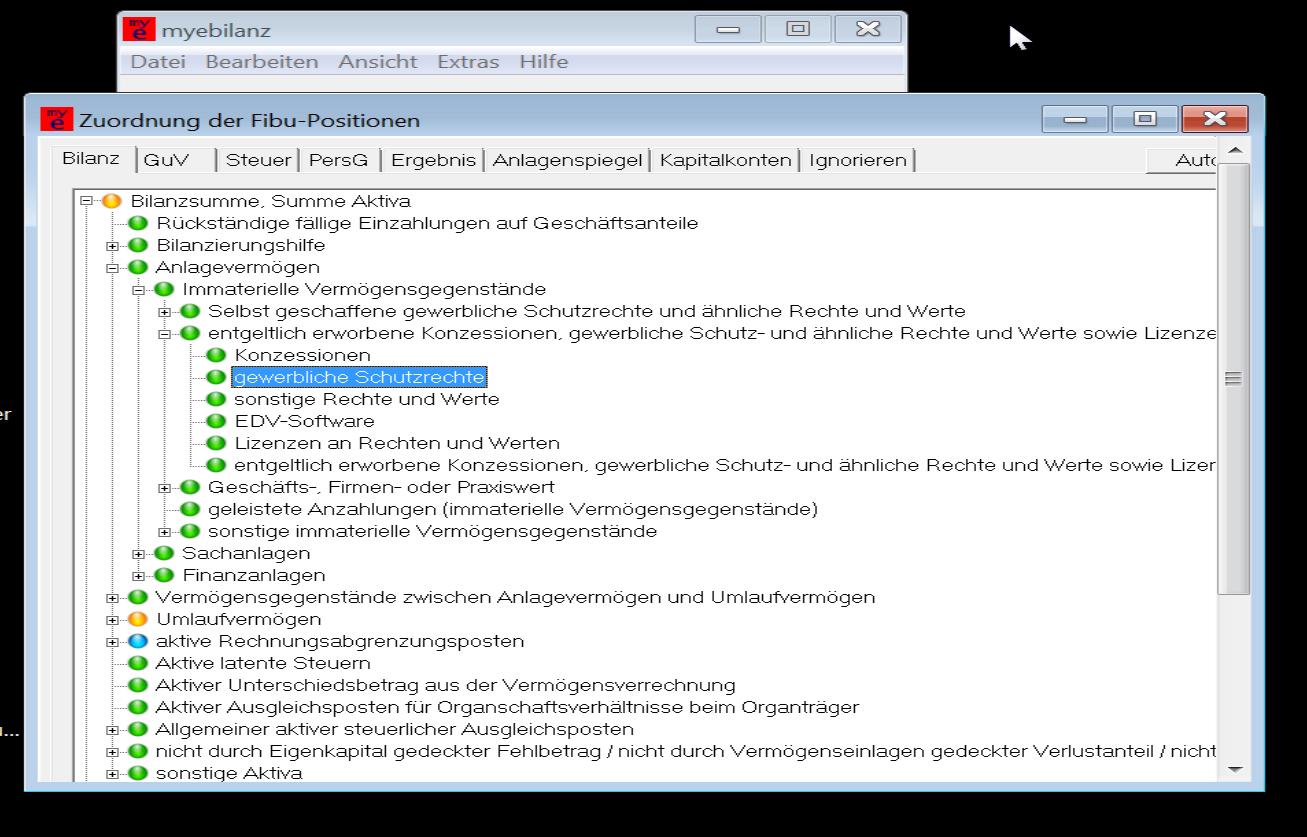Click the blue dot of aktive Rechnungsabgrenzungsposten
The height and width of the screenshot is (837, 1307).
pyautogui.click(x=137, y=641)
